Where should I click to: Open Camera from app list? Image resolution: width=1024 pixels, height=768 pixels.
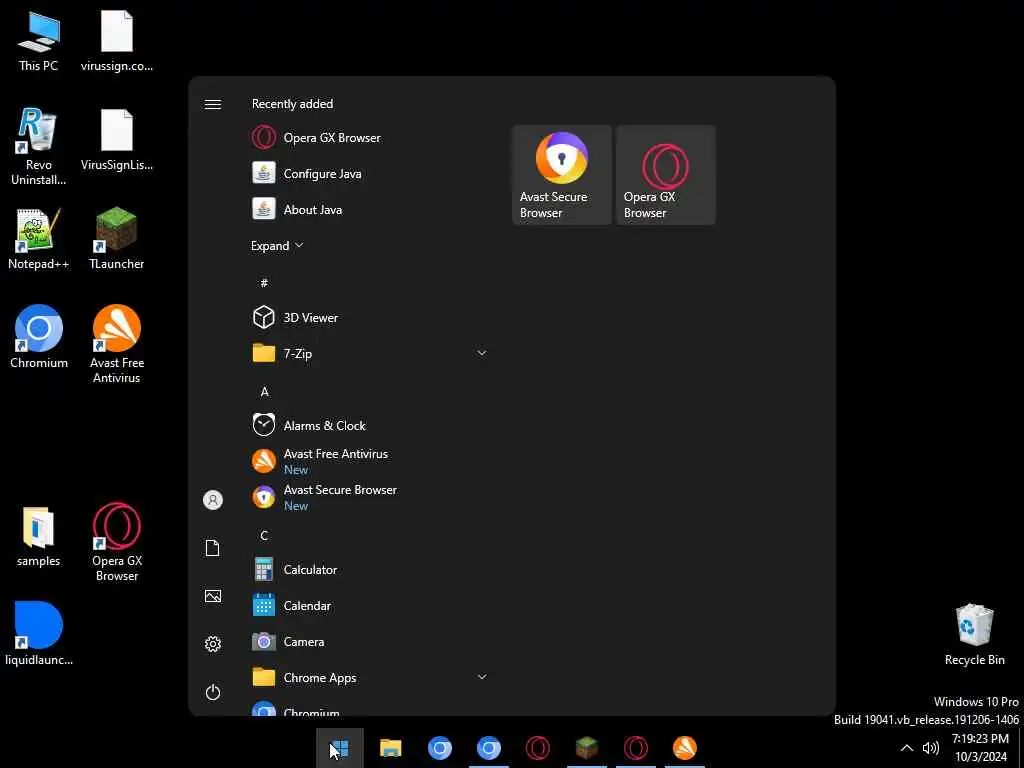(x=372, y=641)
